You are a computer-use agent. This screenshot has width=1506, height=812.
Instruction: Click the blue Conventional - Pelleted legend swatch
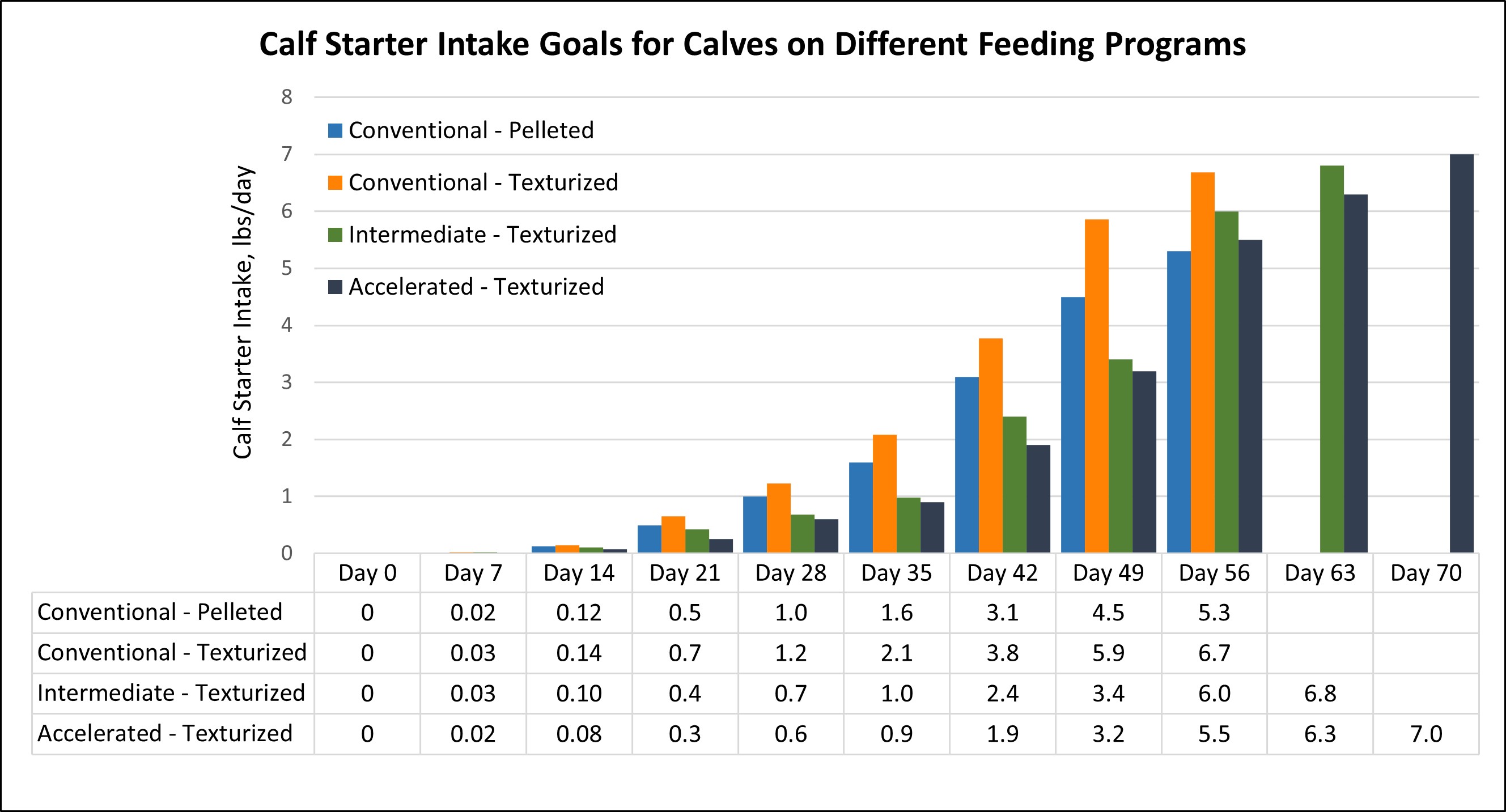pos(335,130)
